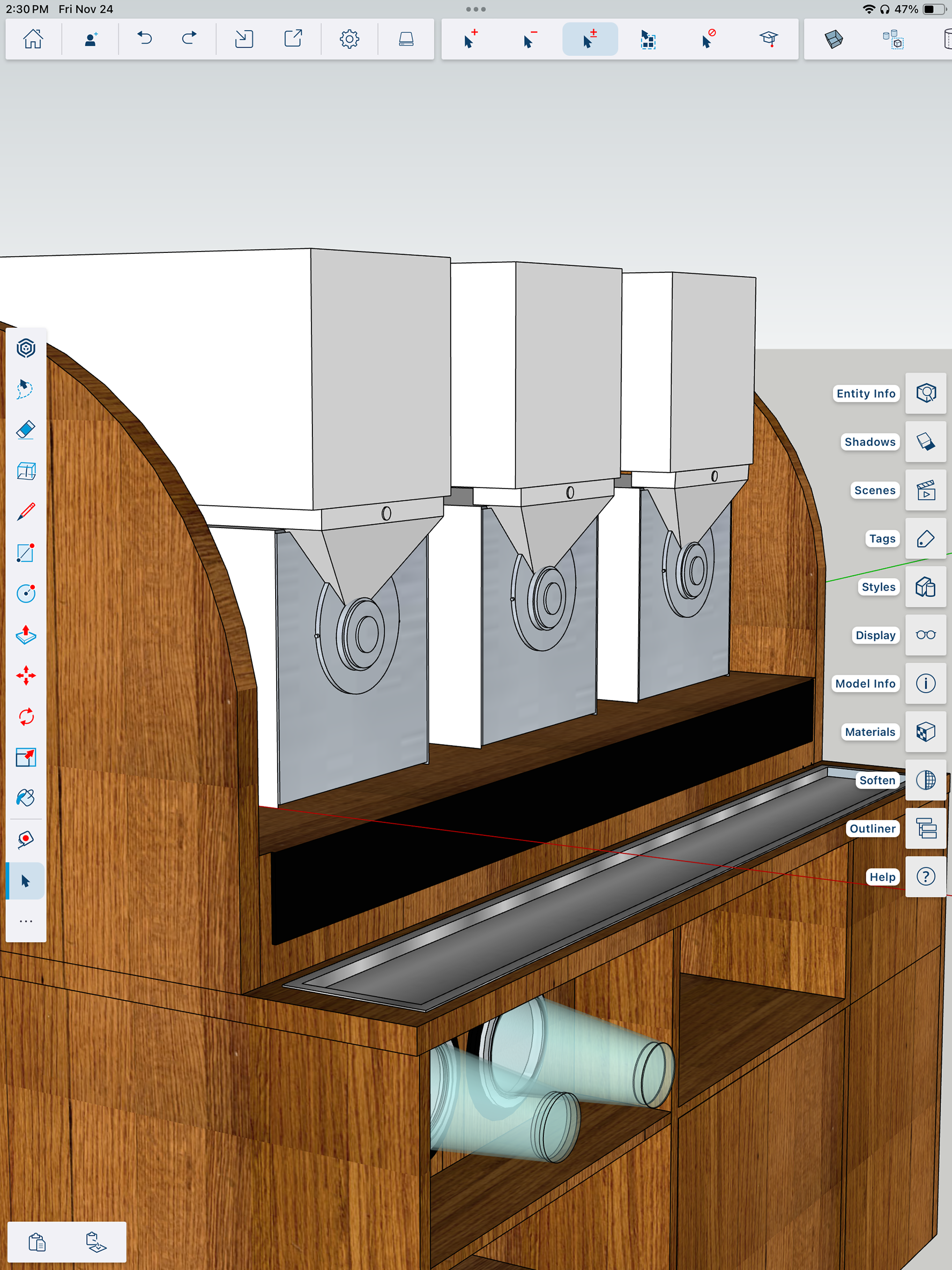
Task: Pick the Pencil line tool
Action: point(26,511)
